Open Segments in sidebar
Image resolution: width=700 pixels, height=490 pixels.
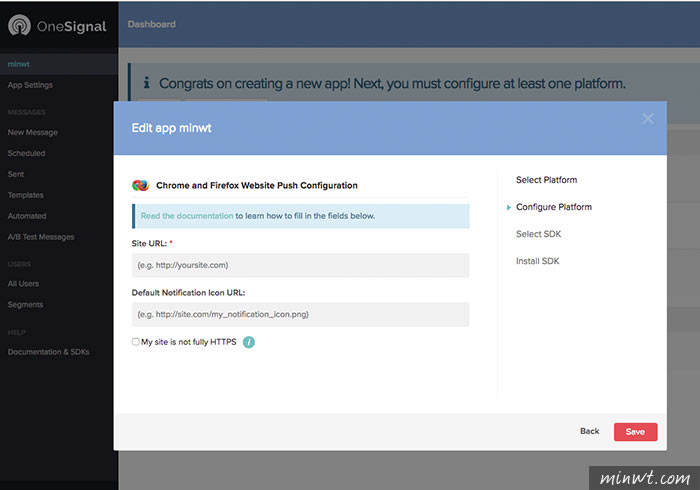25,305
